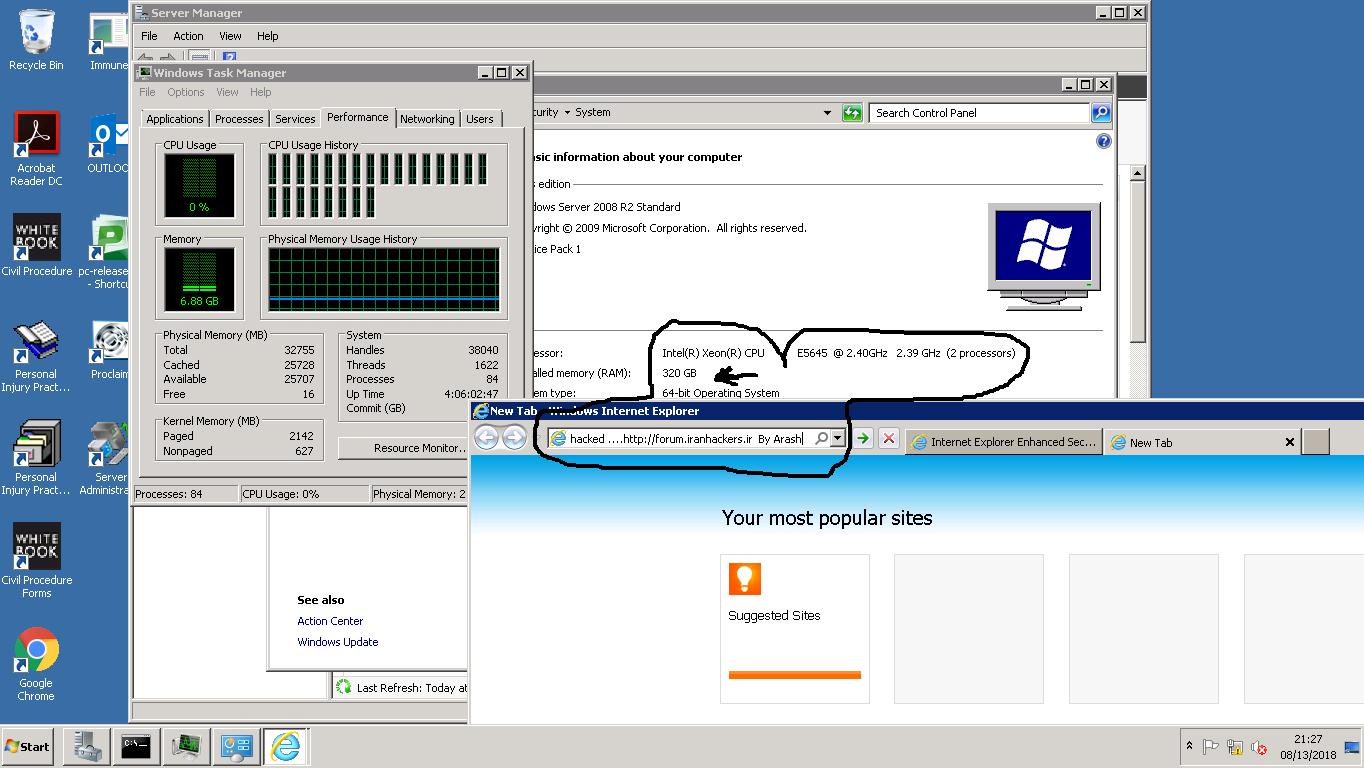Click the System window's scroll-up arrow
Screen dimensions: 1364x768
[x=1137, y=173]
